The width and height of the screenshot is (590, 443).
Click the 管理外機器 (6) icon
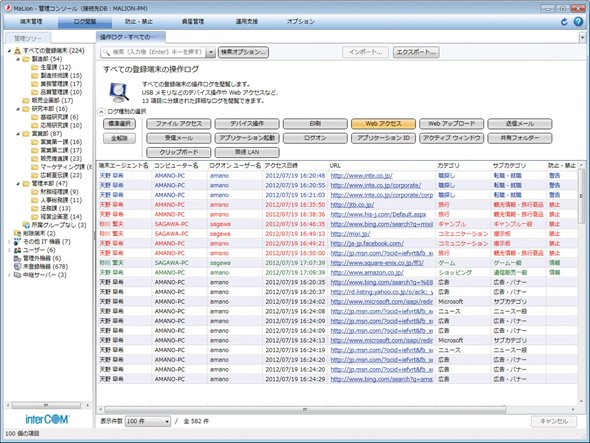click(17, 258)
